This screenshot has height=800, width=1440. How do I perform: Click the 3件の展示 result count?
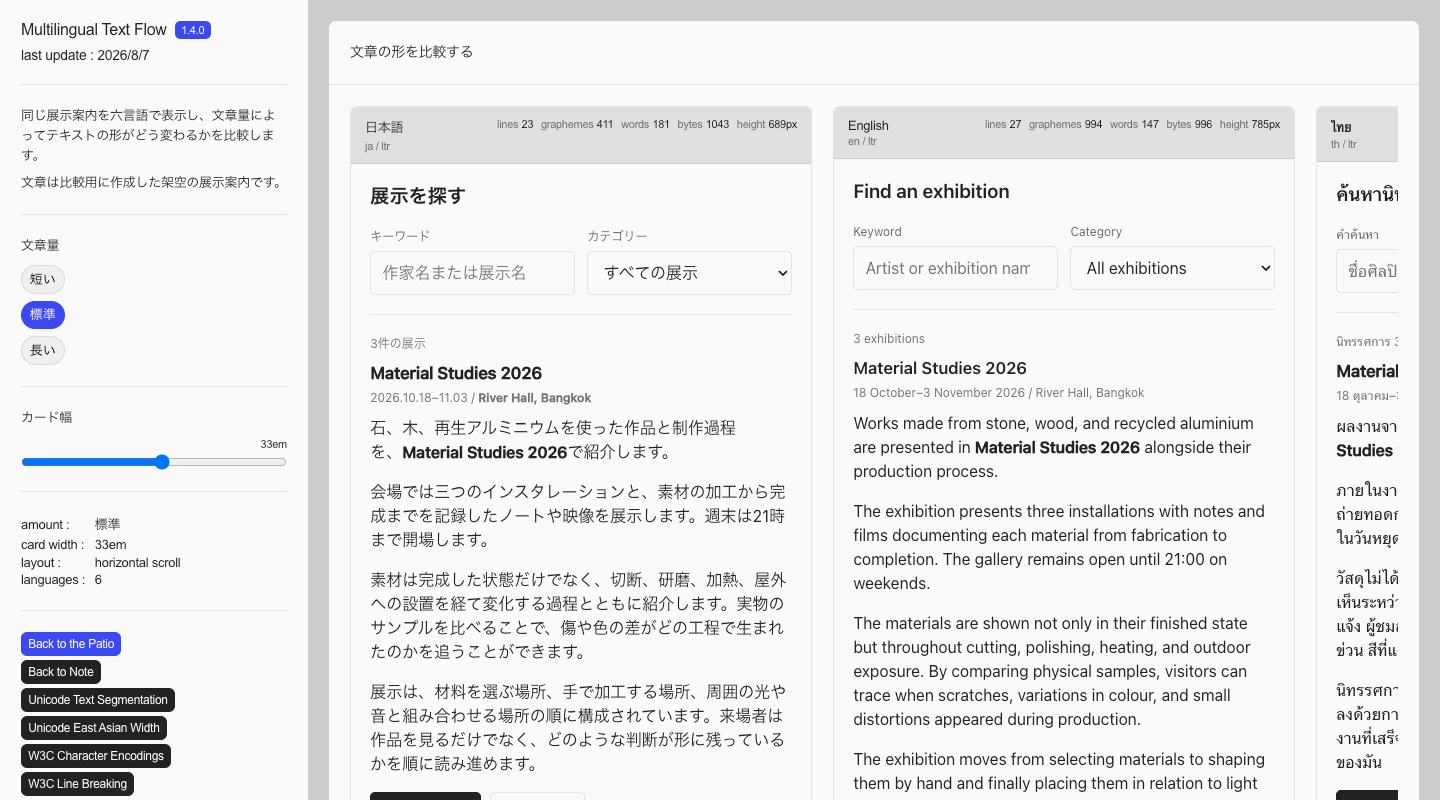point(398,343)
